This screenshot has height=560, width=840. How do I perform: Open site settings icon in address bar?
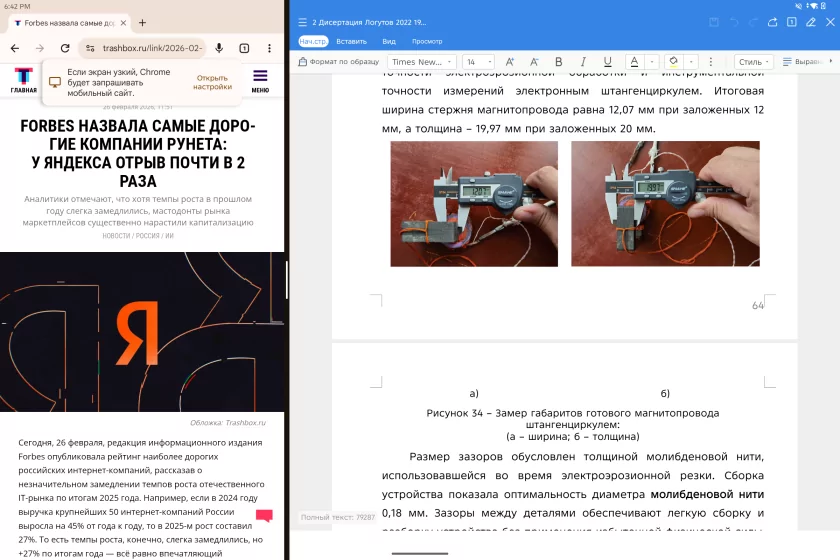91,48
